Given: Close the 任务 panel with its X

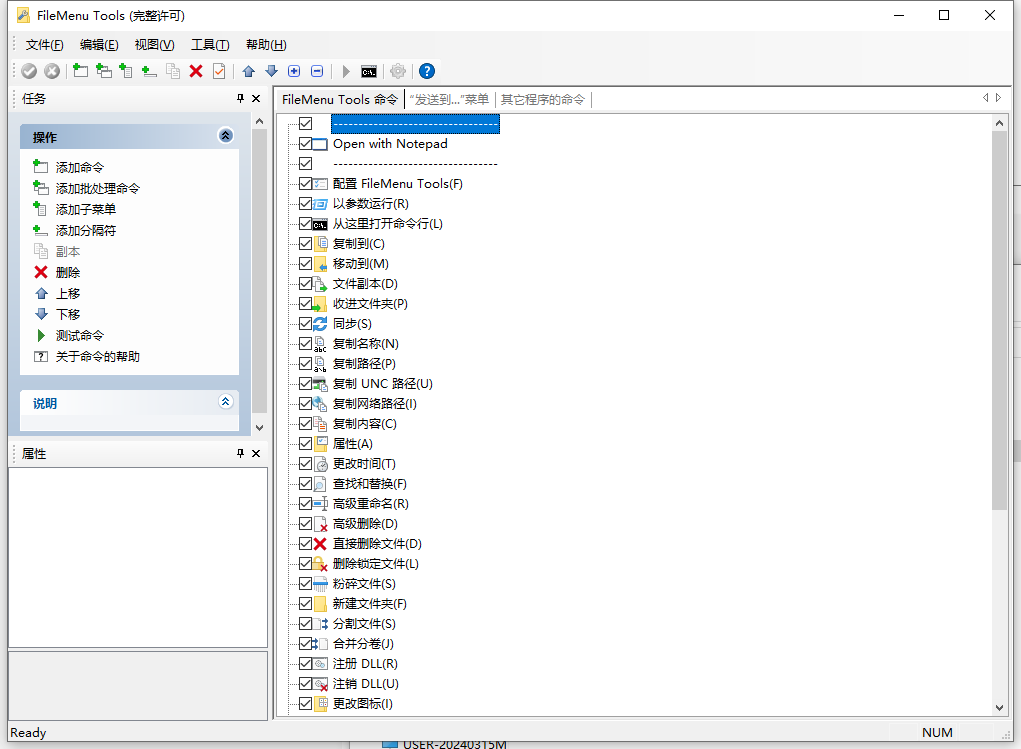Looking at the screenshot, I should (x=256, y=98).
